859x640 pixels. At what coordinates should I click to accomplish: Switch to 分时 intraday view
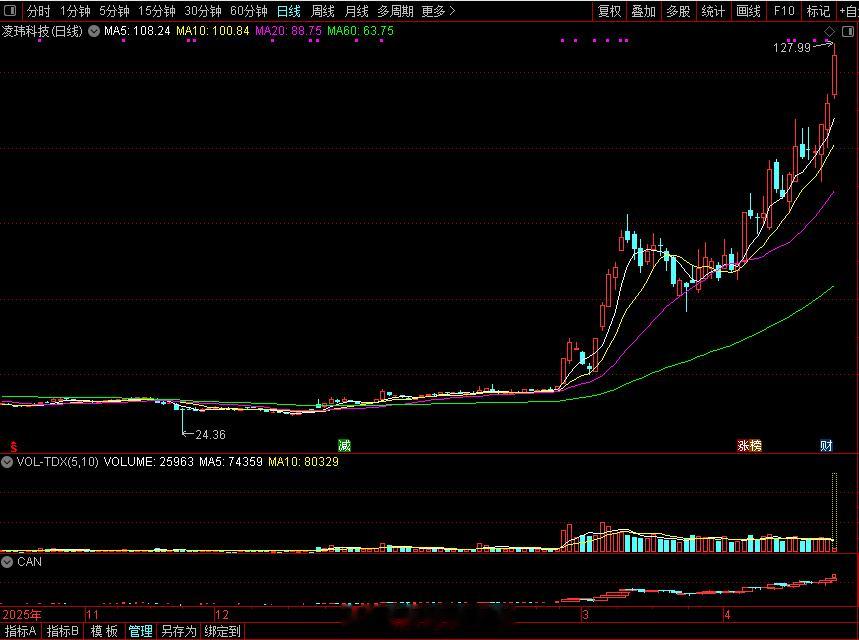pyautogui.click(x=38, y=11)
